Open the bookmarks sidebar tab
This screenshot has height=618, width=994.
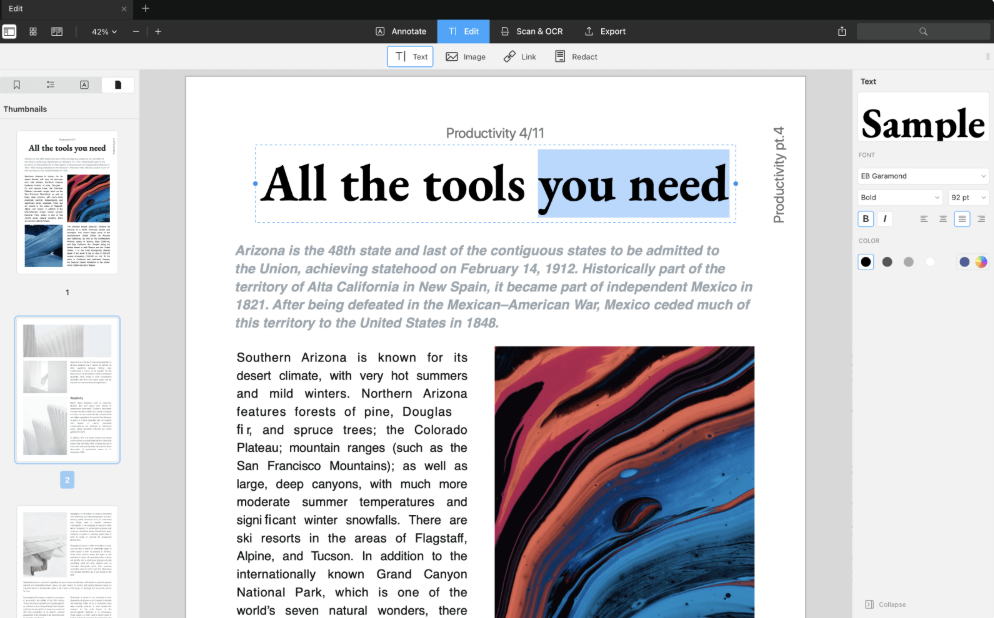click(x=17, y=85)
